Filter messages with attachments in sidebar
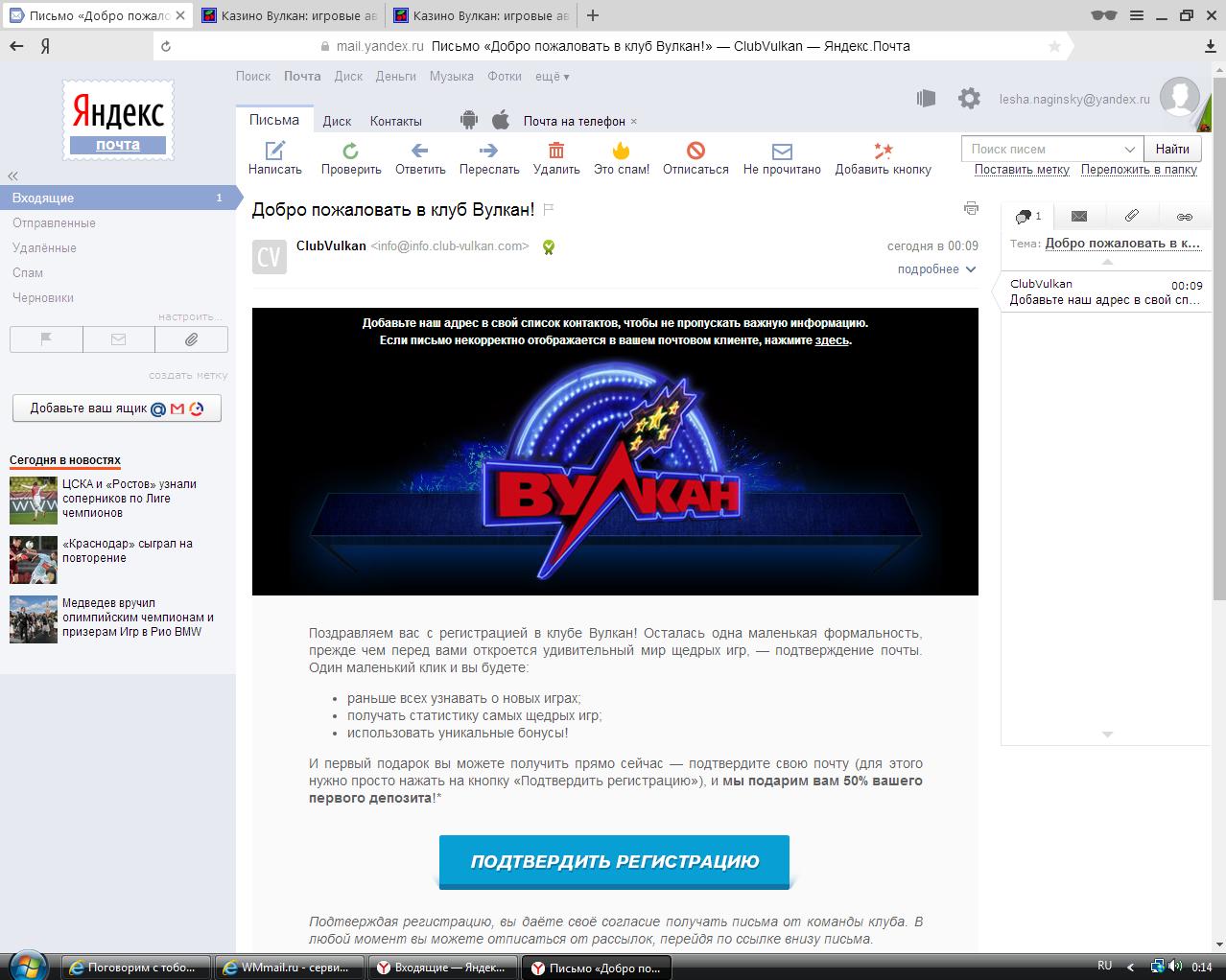 point(191,339)
